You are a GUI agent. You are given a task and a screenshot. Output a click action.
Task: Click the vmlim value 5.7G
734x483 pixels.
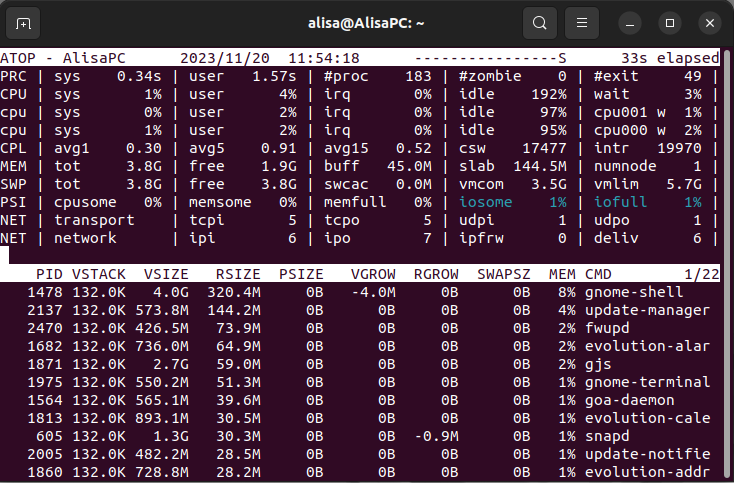click(x=684, y=184)
